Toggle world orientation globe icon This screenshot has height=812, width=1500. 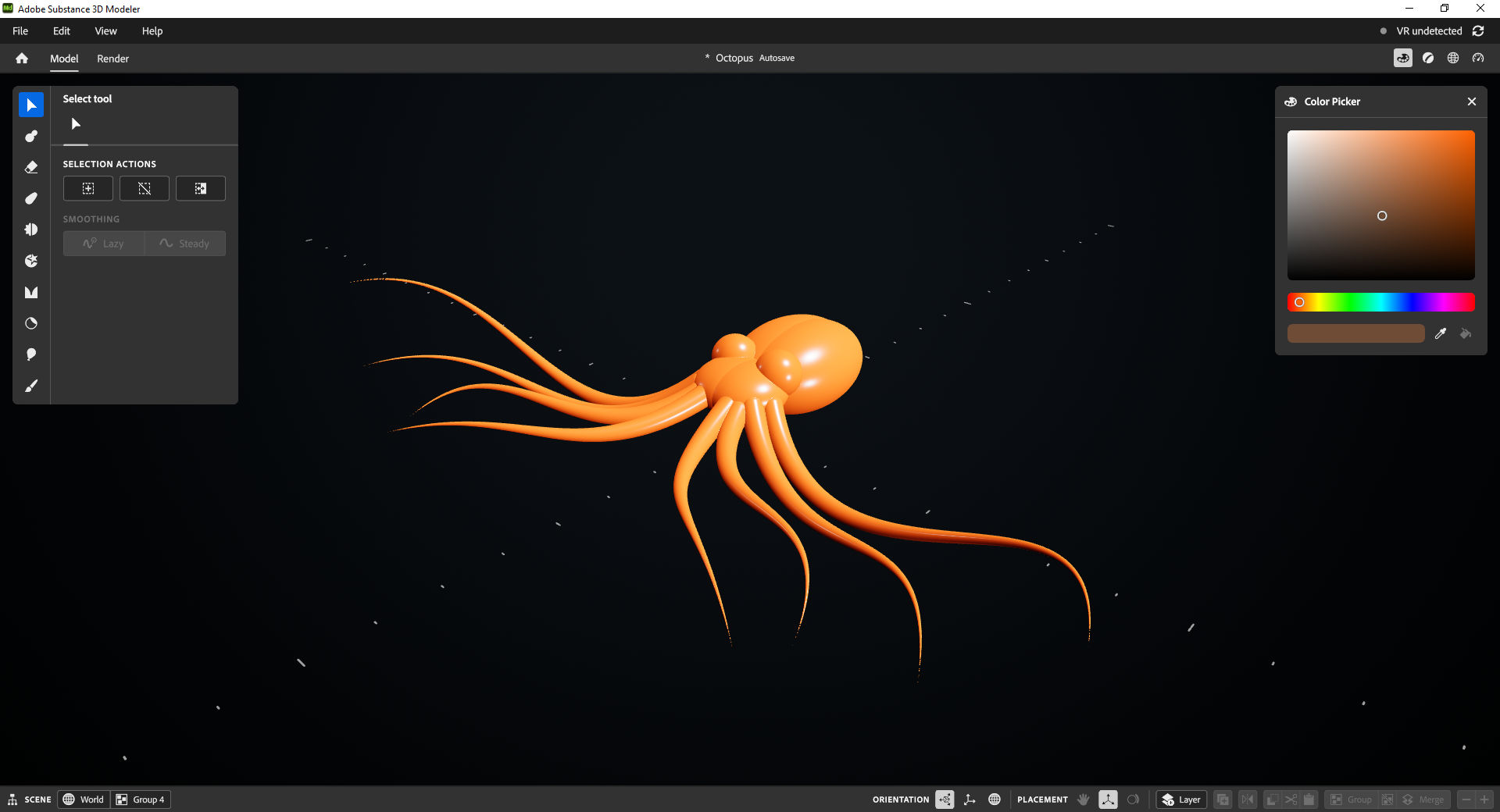pos(995,800)
